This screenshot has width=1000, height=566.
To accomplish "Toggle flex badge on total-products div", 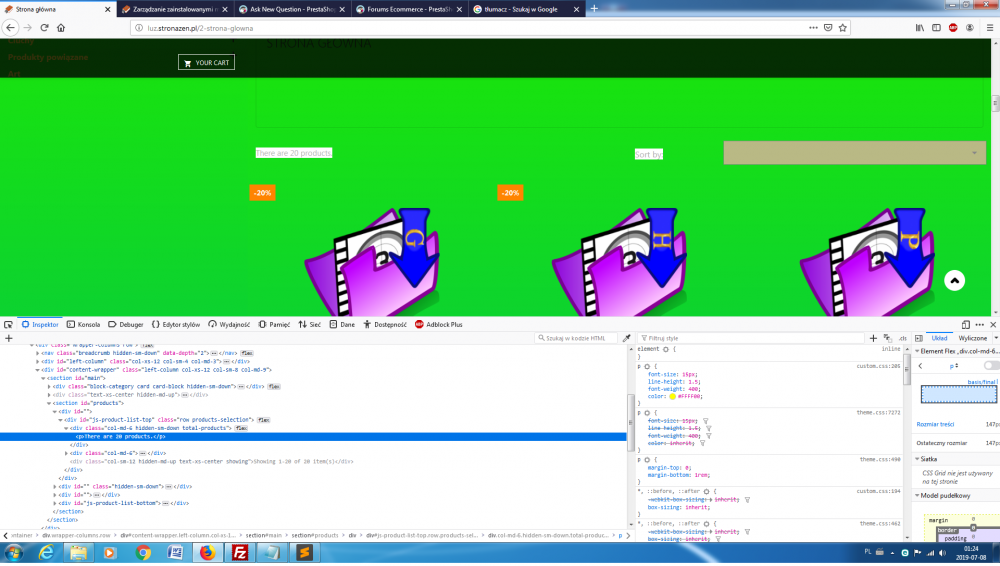I will click(241, 428).
